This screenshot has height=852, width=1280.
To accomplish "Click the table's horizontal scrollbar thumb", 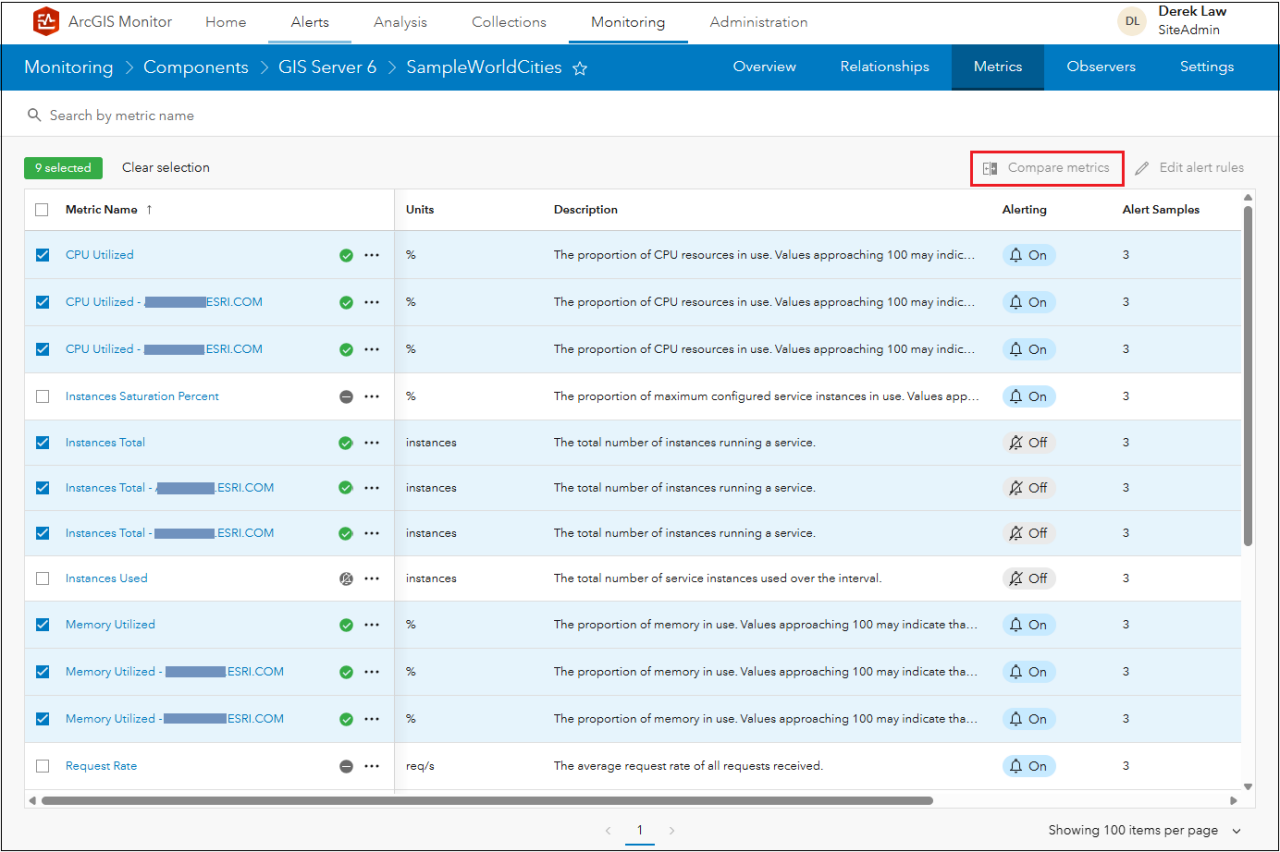I will 487,800.
